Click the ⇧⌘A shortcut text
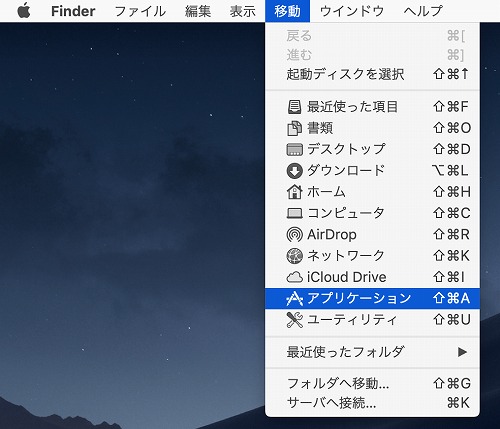The height and width of the screenshot is (429, 500). click(x=451, y=298)
